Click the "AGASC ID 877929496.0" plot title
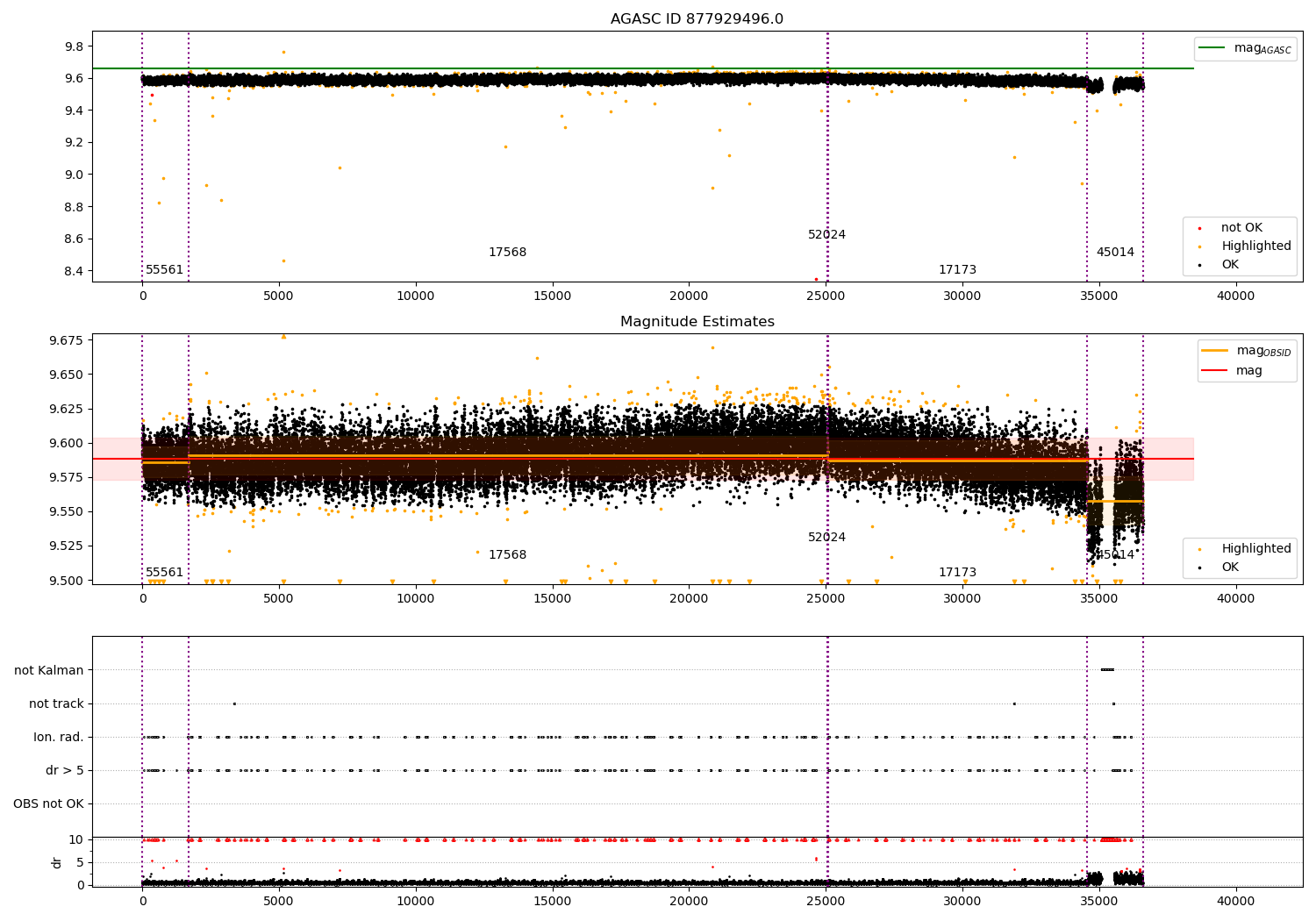The width and height of the screenshot is (1316, 921). 697,19
